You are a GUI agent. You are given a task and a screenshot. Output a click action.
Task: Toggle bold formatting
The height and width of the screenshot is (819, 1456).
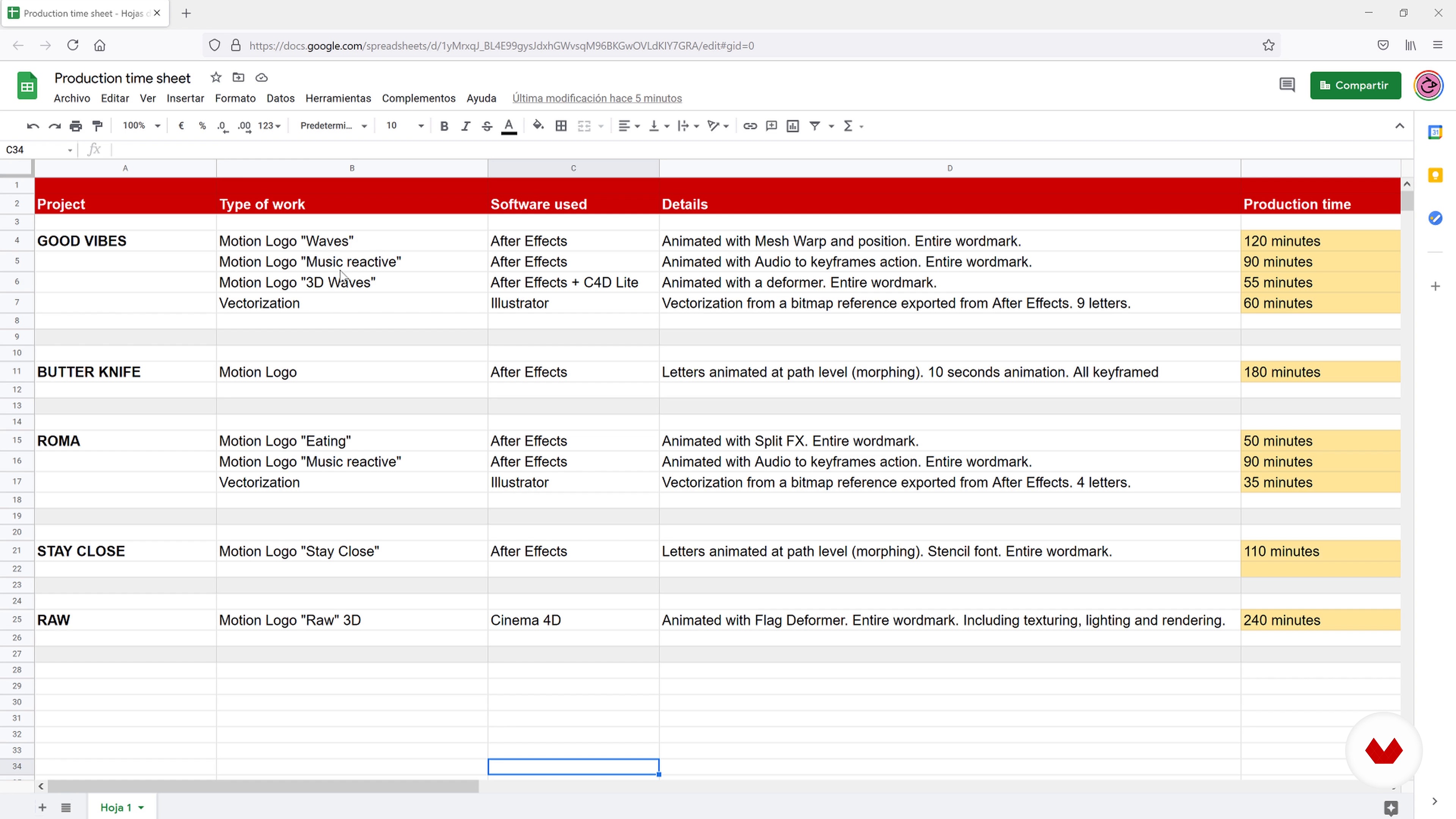444,126
